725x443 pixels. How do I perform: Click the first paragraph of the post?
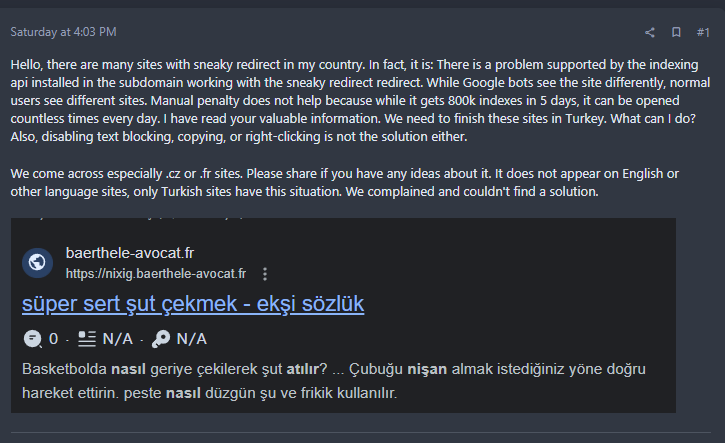(360, 100)
